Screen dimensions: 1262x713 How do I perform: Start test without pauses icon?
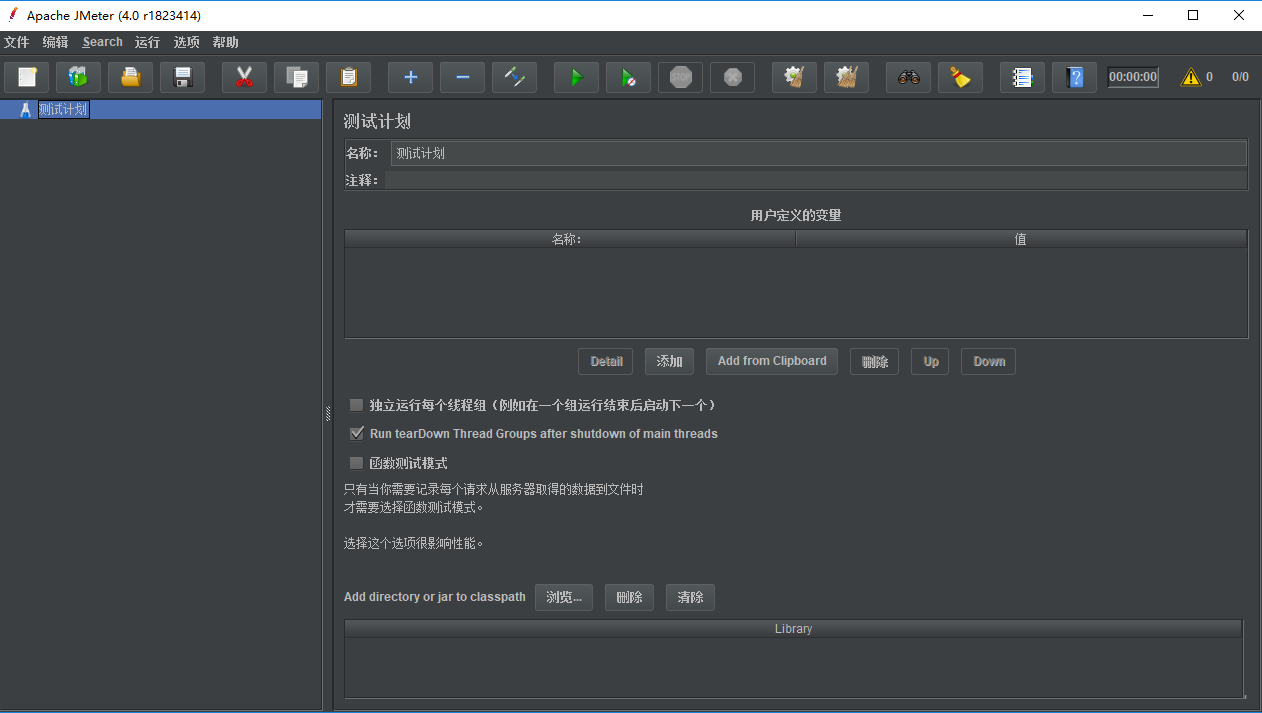pyautogui.click(x=629, y=77)
